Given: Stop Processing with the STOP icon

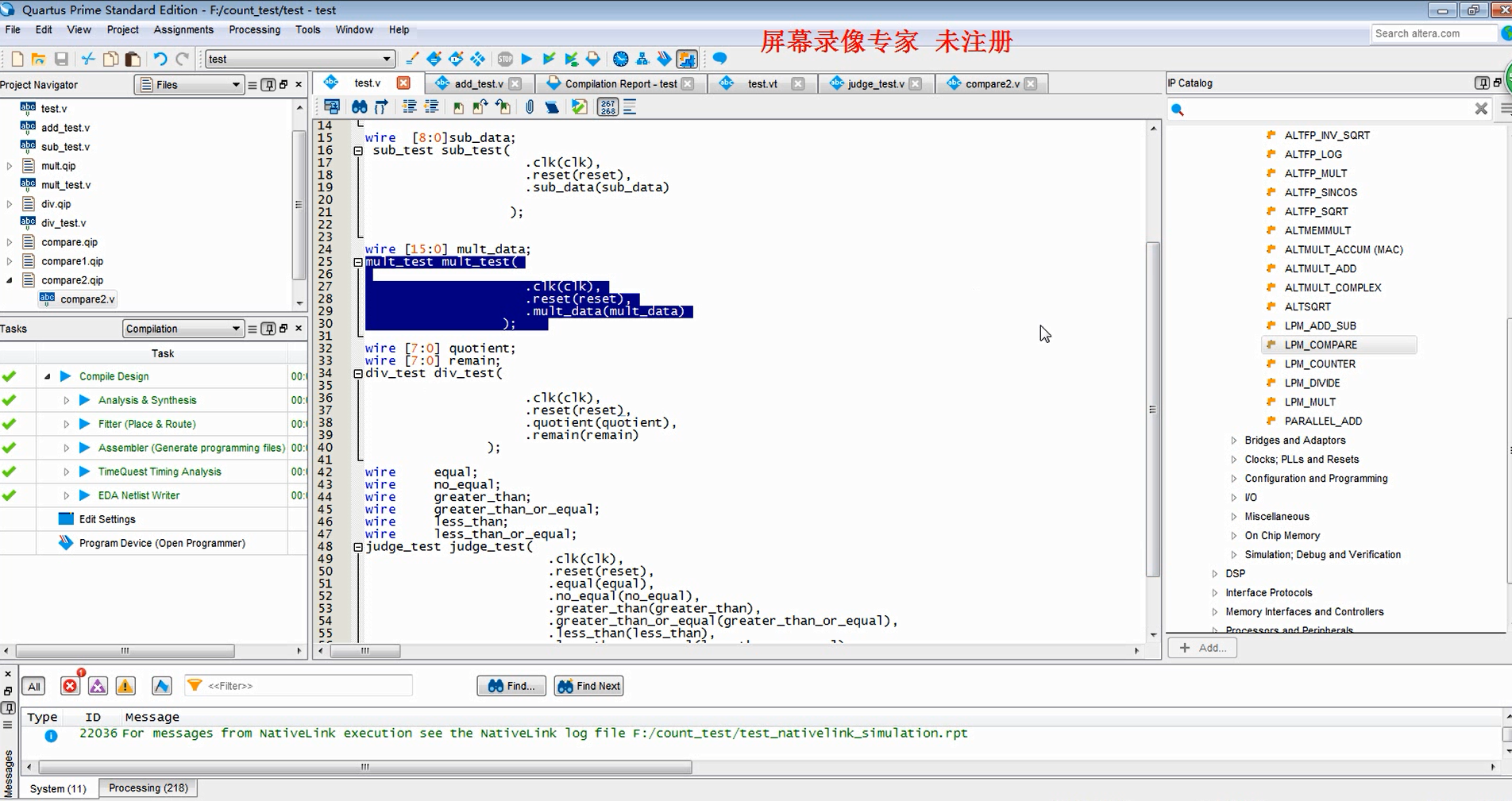Looking at the screenshot, I should coord(505,59).
